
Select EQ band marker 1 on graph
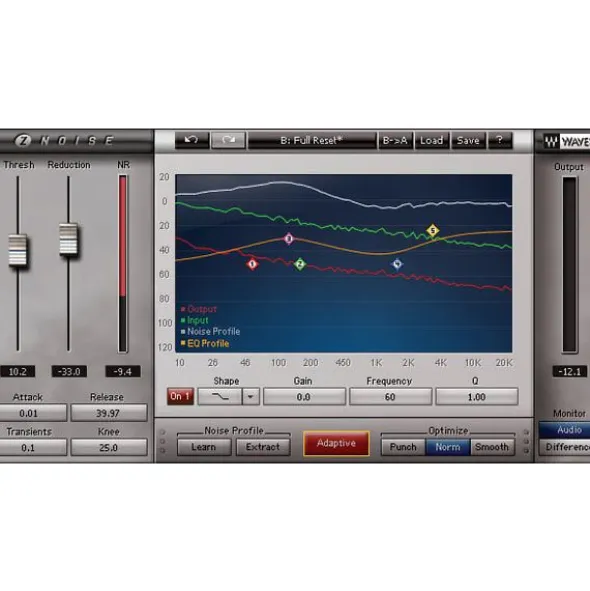click(x=253, y=264)
